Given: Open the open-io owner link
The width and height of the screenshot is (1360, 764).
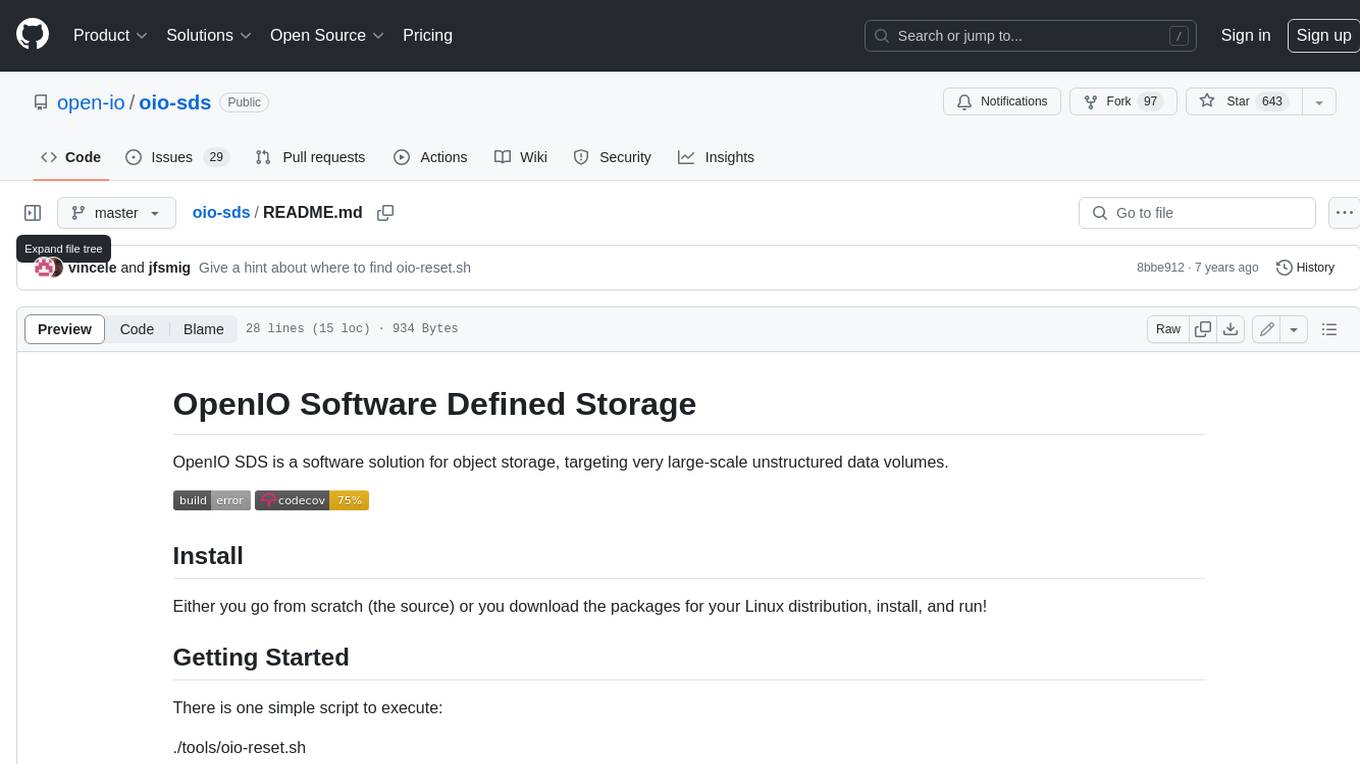Looking at the screenshot, I should (90, 102).
